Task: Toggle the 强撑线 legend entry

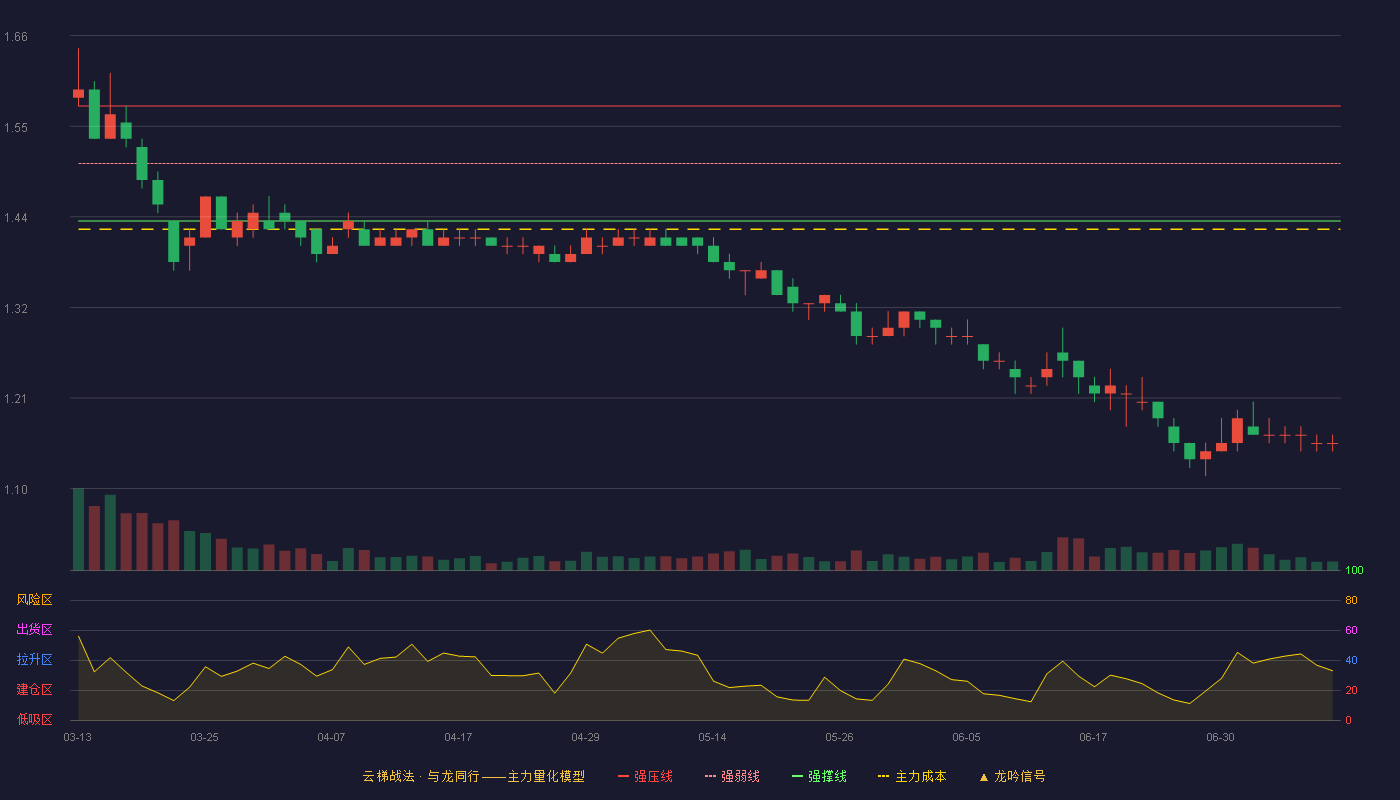Action: (x=819, y=776)
